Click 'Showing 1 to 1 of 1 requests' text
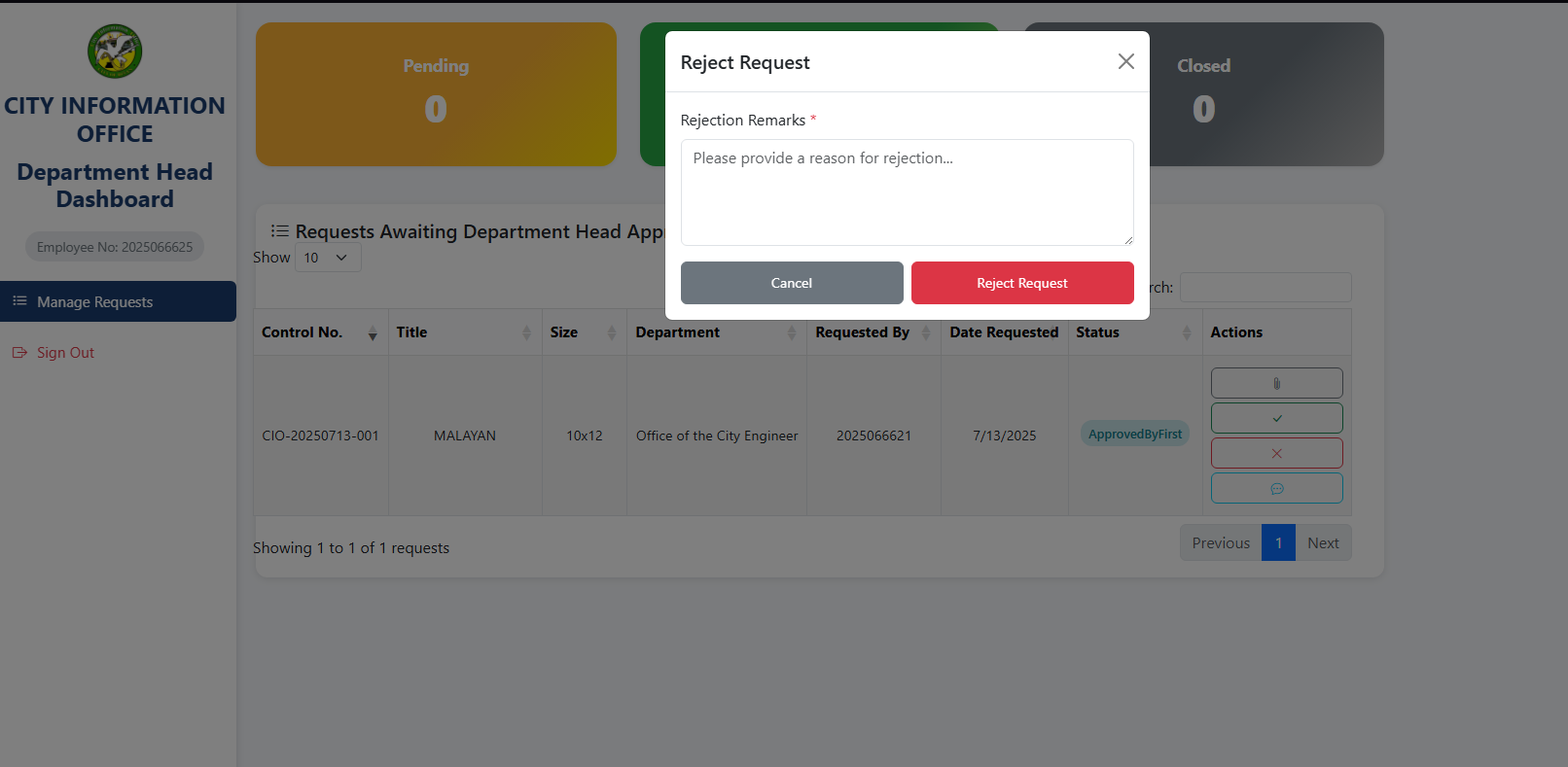The image size is (1568, 767). 351,548
